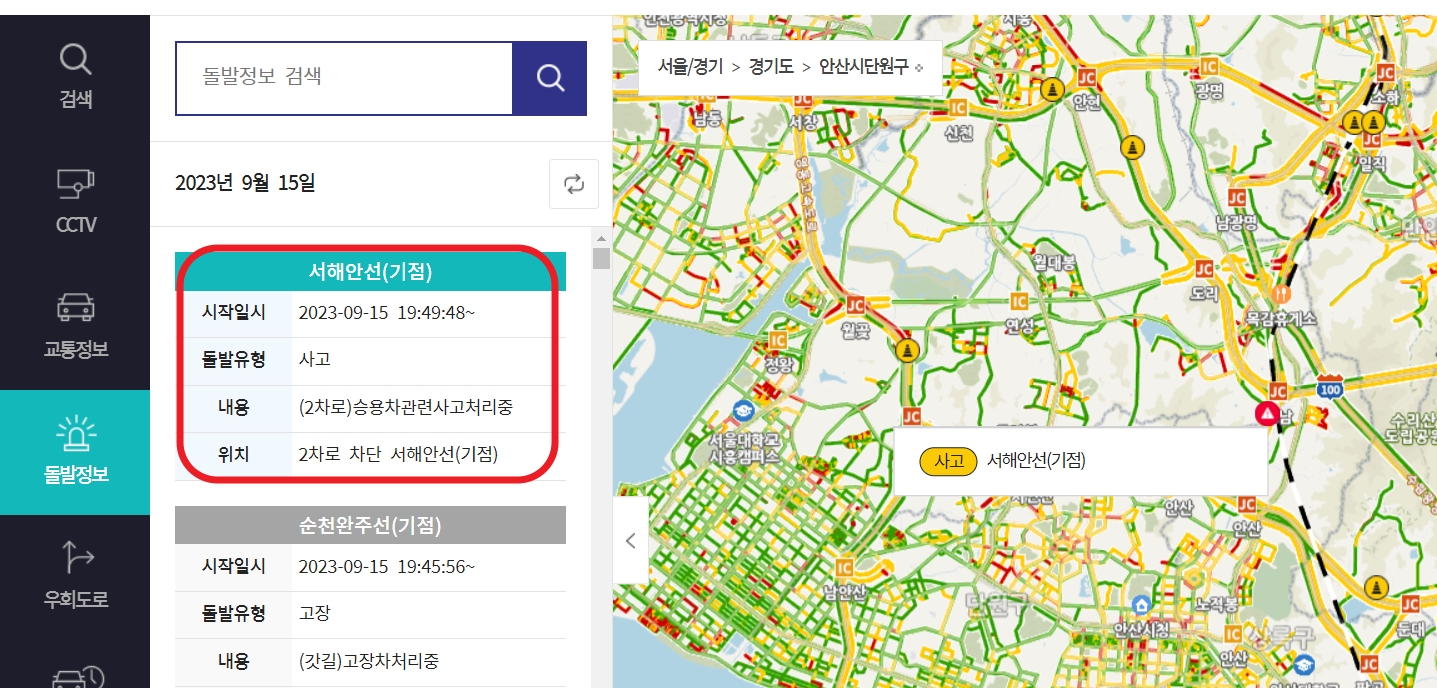
Task: Click the 돌발정보 검색 input field
Action: [340, 78]
